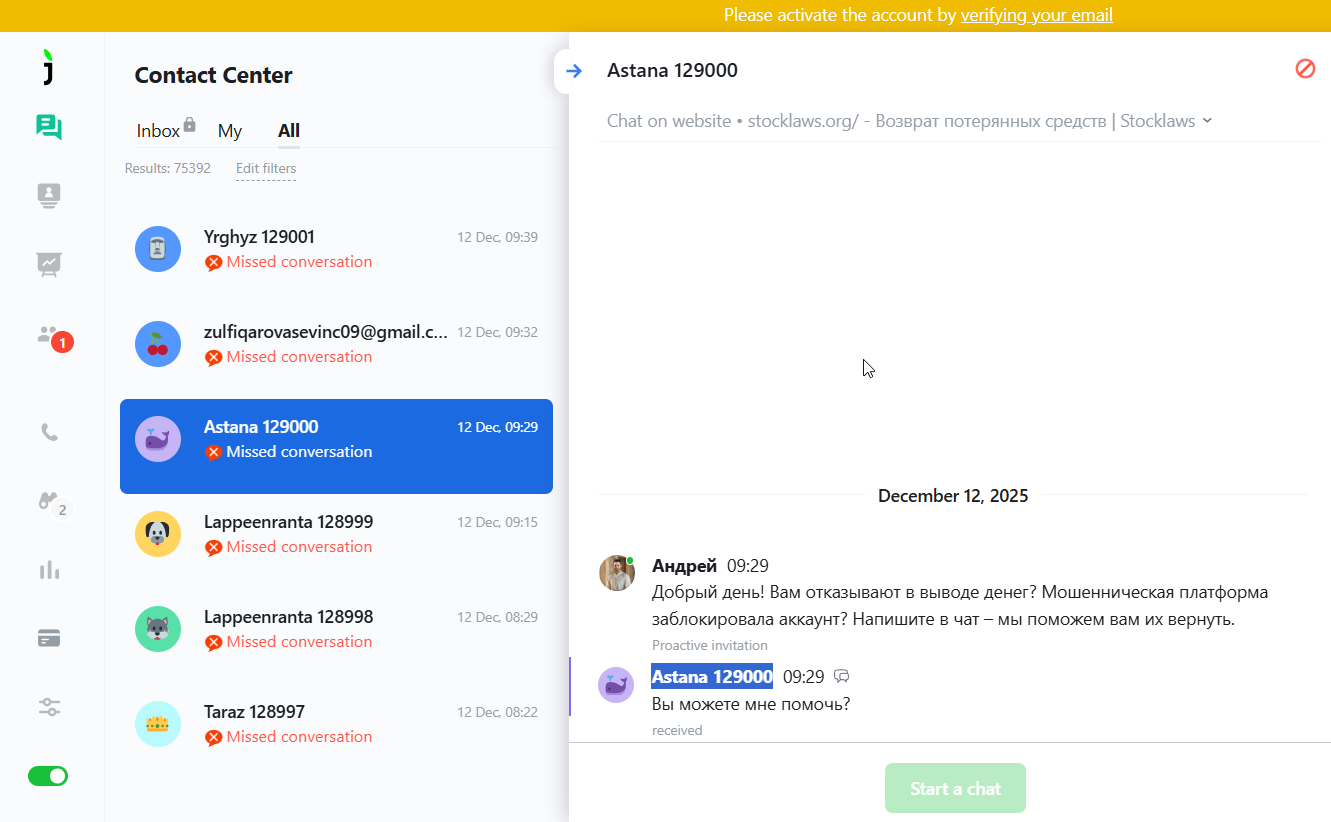Screen dimensions: 1331x822
Task: Click the lock icon beside Inbox
Action: pos(190,125)
